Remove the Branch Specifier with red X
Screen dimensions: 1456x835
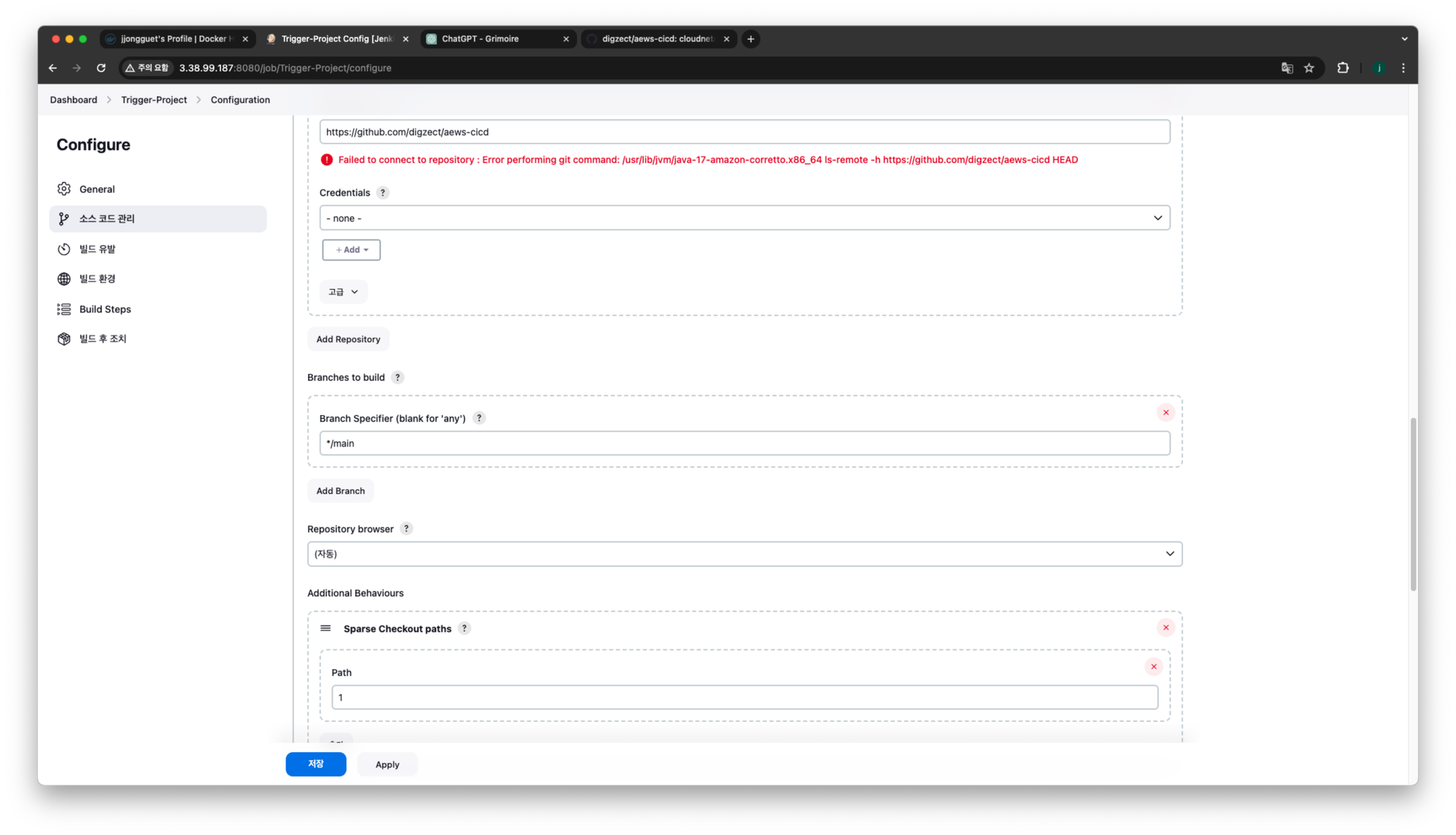point(1166,413)
